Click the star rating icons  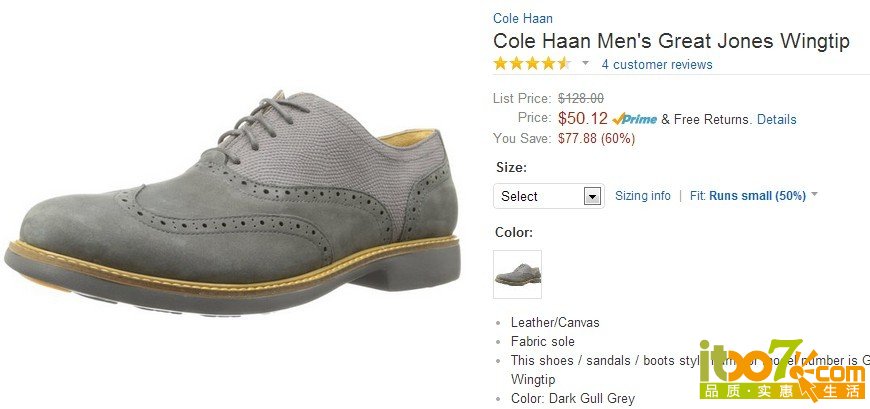pyautogui.click(x=532, y=63)
